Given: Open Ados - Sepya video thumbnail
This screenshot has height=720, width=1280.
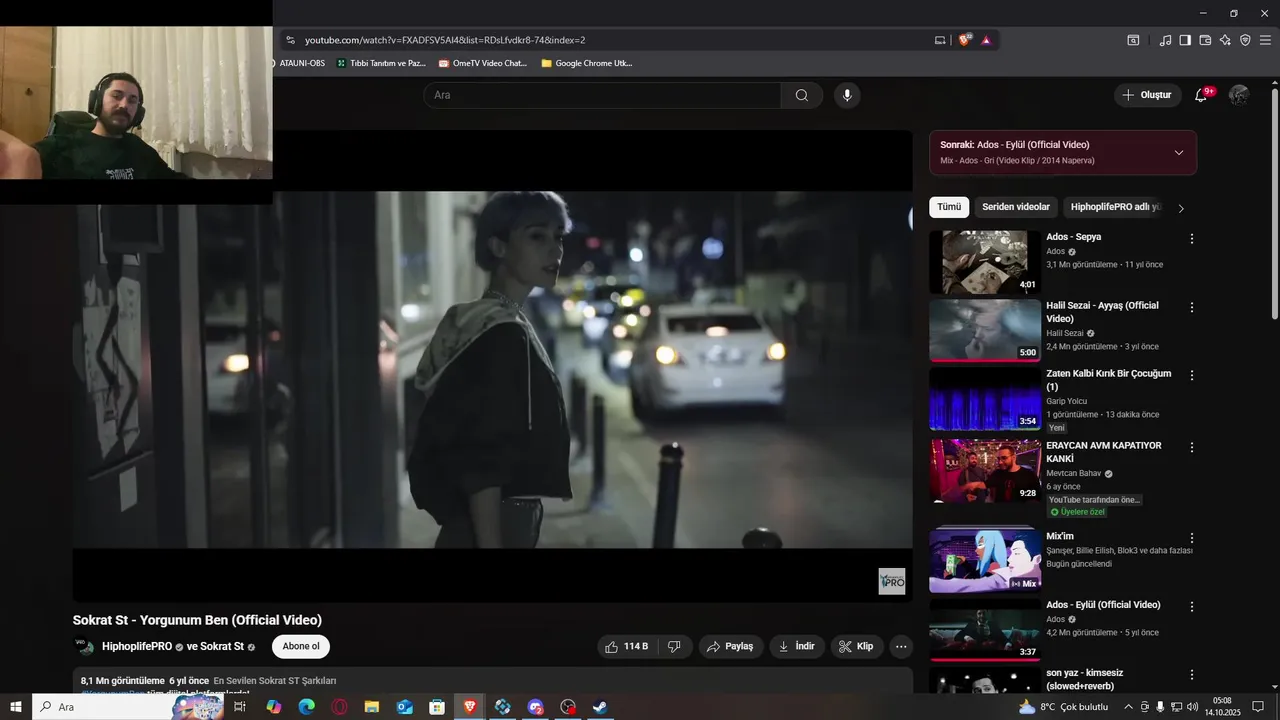Looking at the screenshot, I should tap(985, 262).
